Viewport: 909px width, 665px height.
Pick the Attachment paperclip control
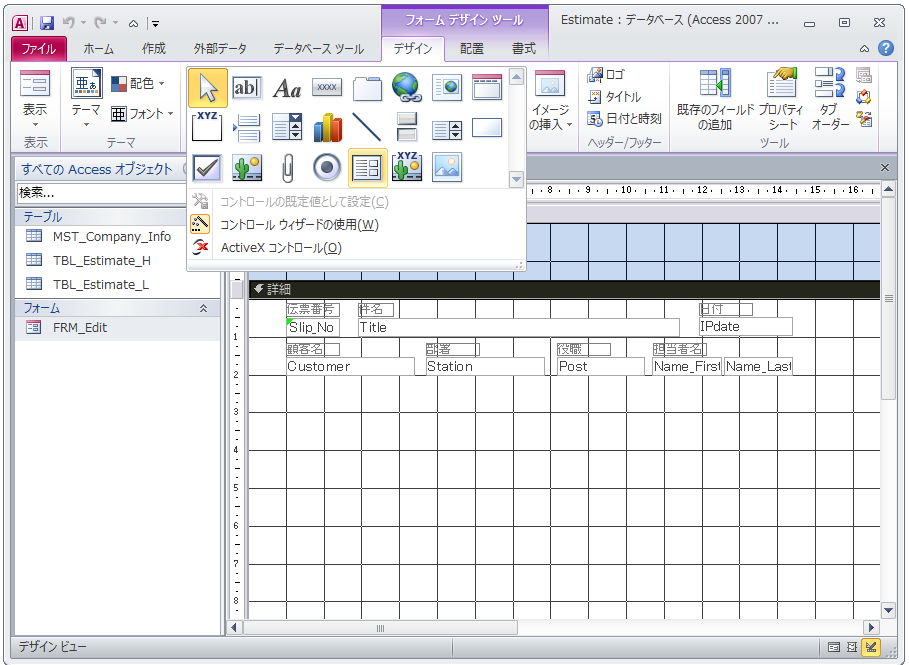287,168
